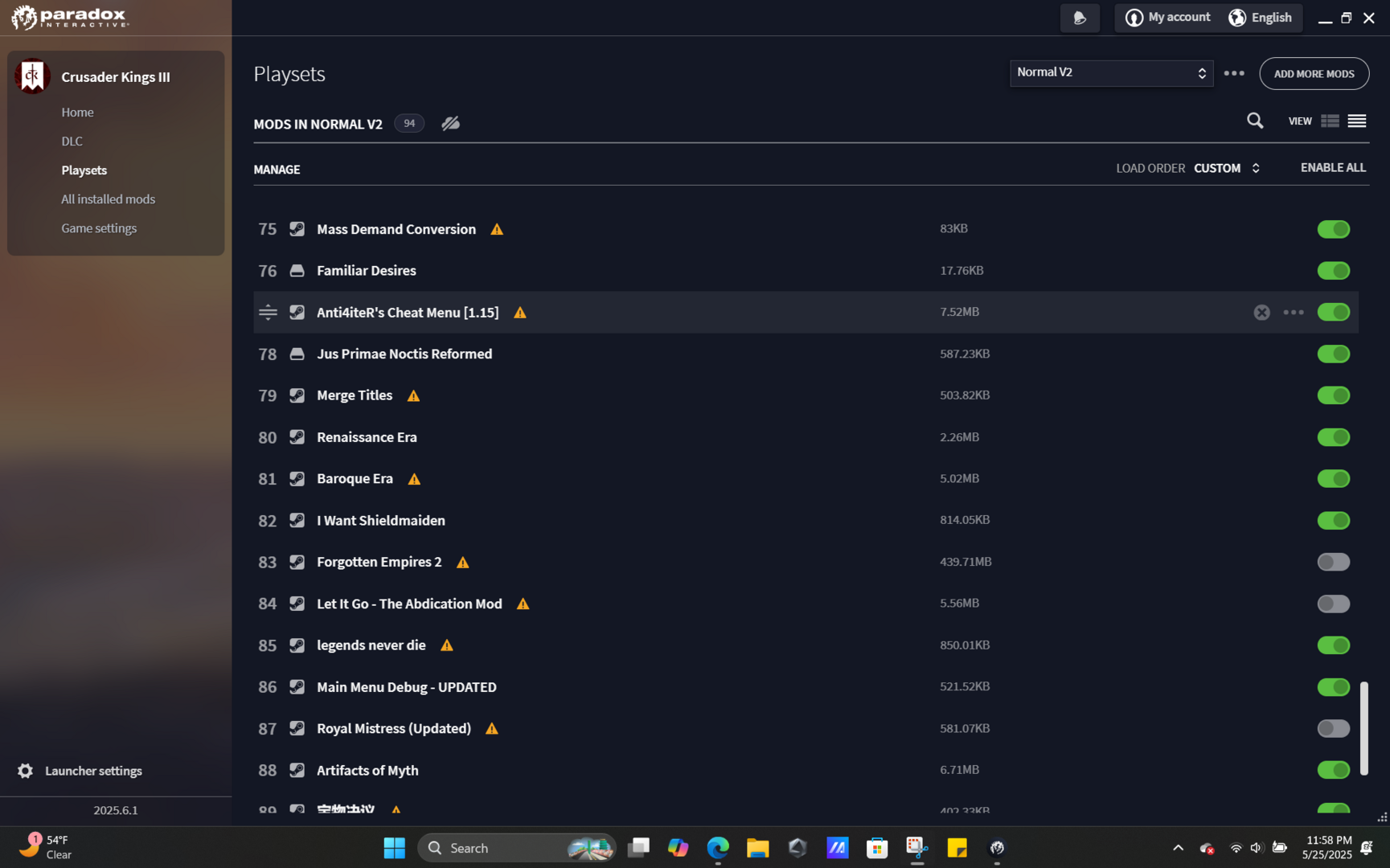This screenshot has height=868, width=1390.
Task: Click warning icon beside Baroque Era
Action: pyautogui.click(x=414, y=479)
